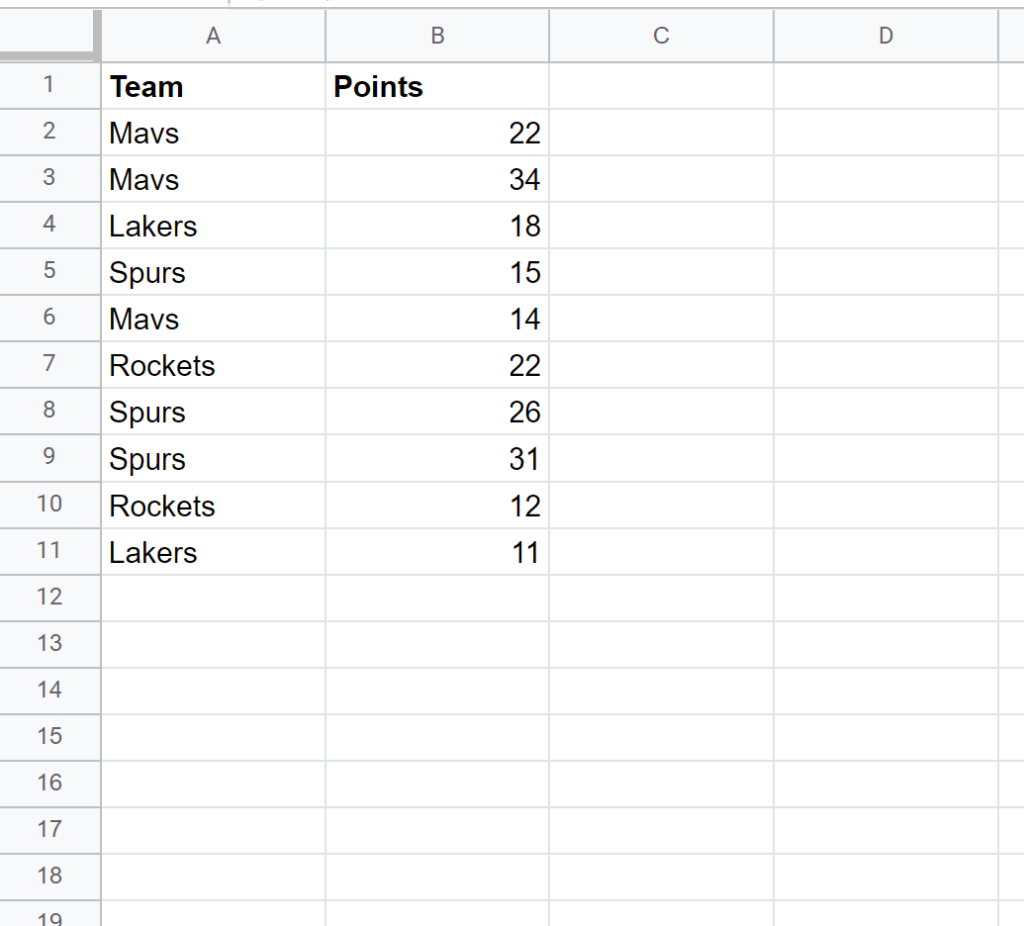Select the Points header cell
This screenshot has width=1024, height=926.
436,86
